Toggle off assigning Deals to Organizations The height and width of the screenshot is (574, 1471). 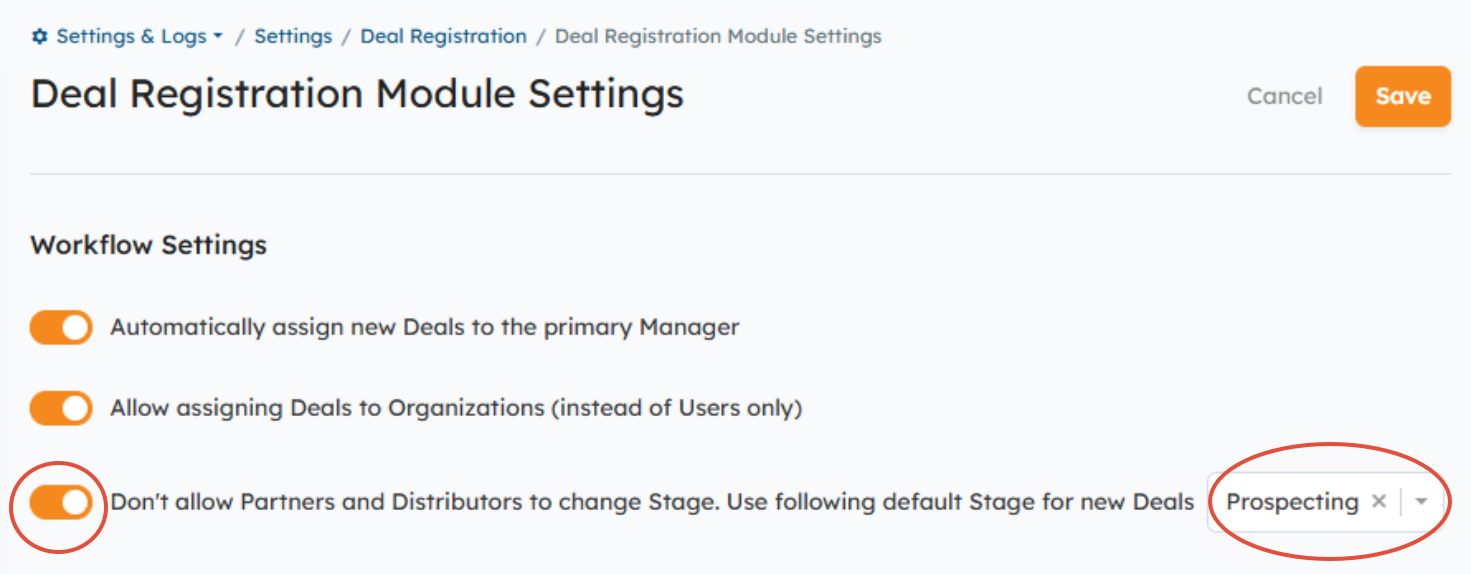pos(61,408)
